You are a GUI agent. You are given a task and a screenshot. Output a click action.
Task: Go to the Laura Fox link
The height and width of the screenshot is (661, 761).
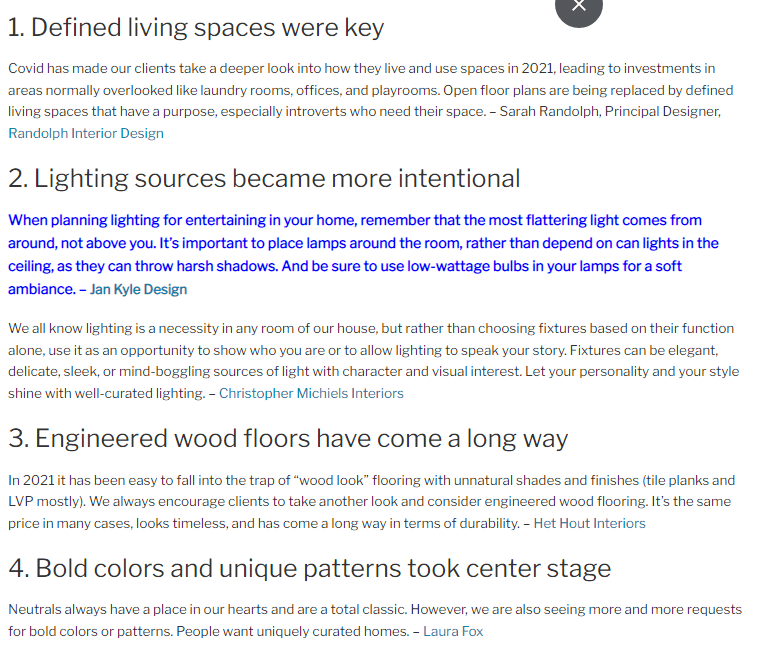point(453,632)
